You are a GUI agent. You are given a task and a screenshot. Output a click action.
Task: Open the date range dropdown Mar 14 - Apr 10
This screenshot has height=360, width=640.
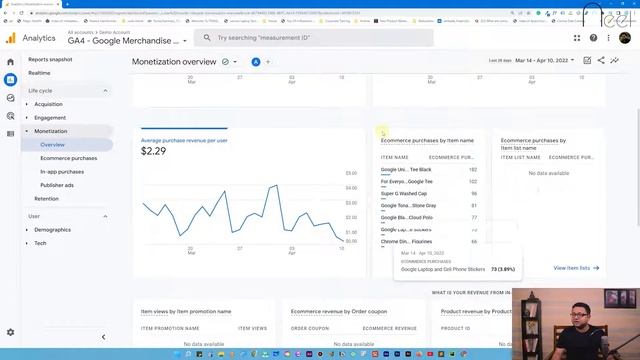click(544, 60)
